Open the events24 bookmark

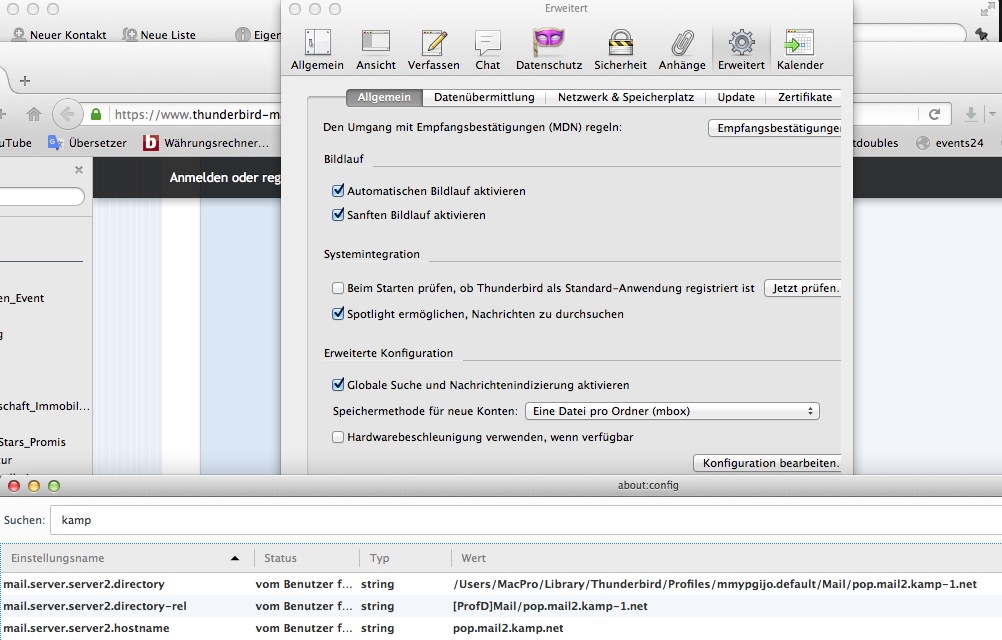click(950, 143)
